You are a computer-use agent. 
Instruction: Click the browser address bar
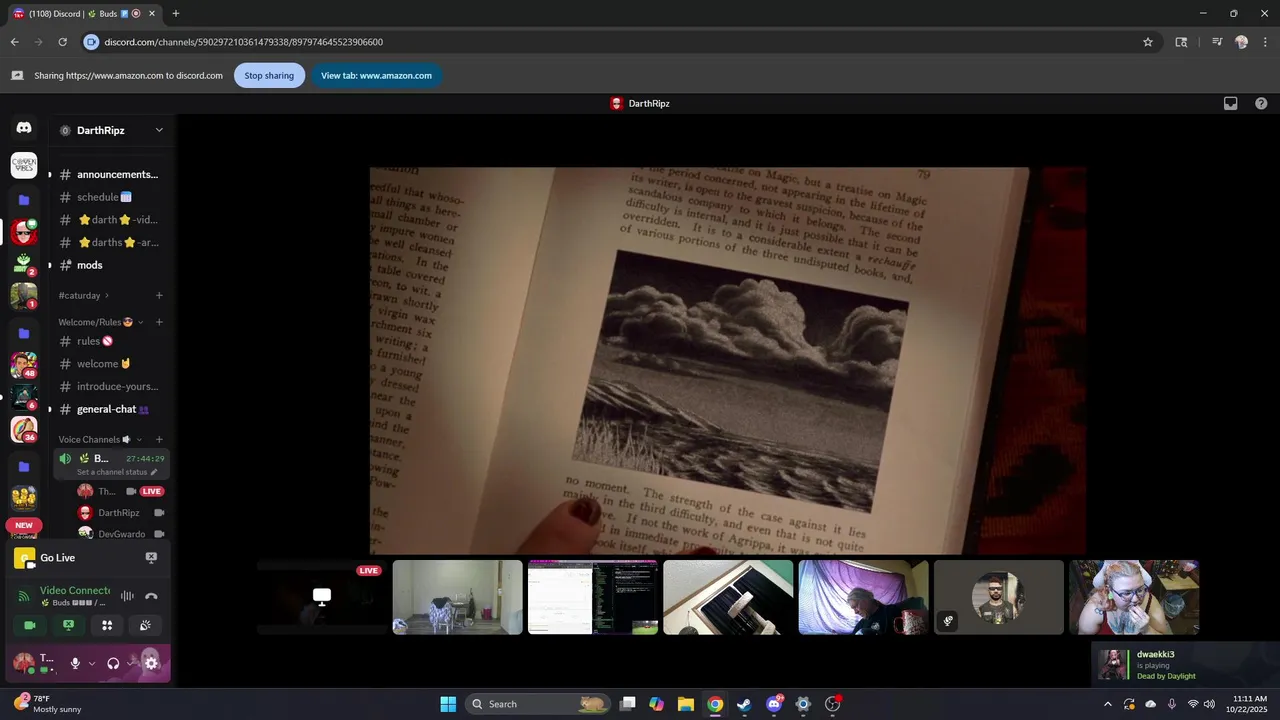620,42
